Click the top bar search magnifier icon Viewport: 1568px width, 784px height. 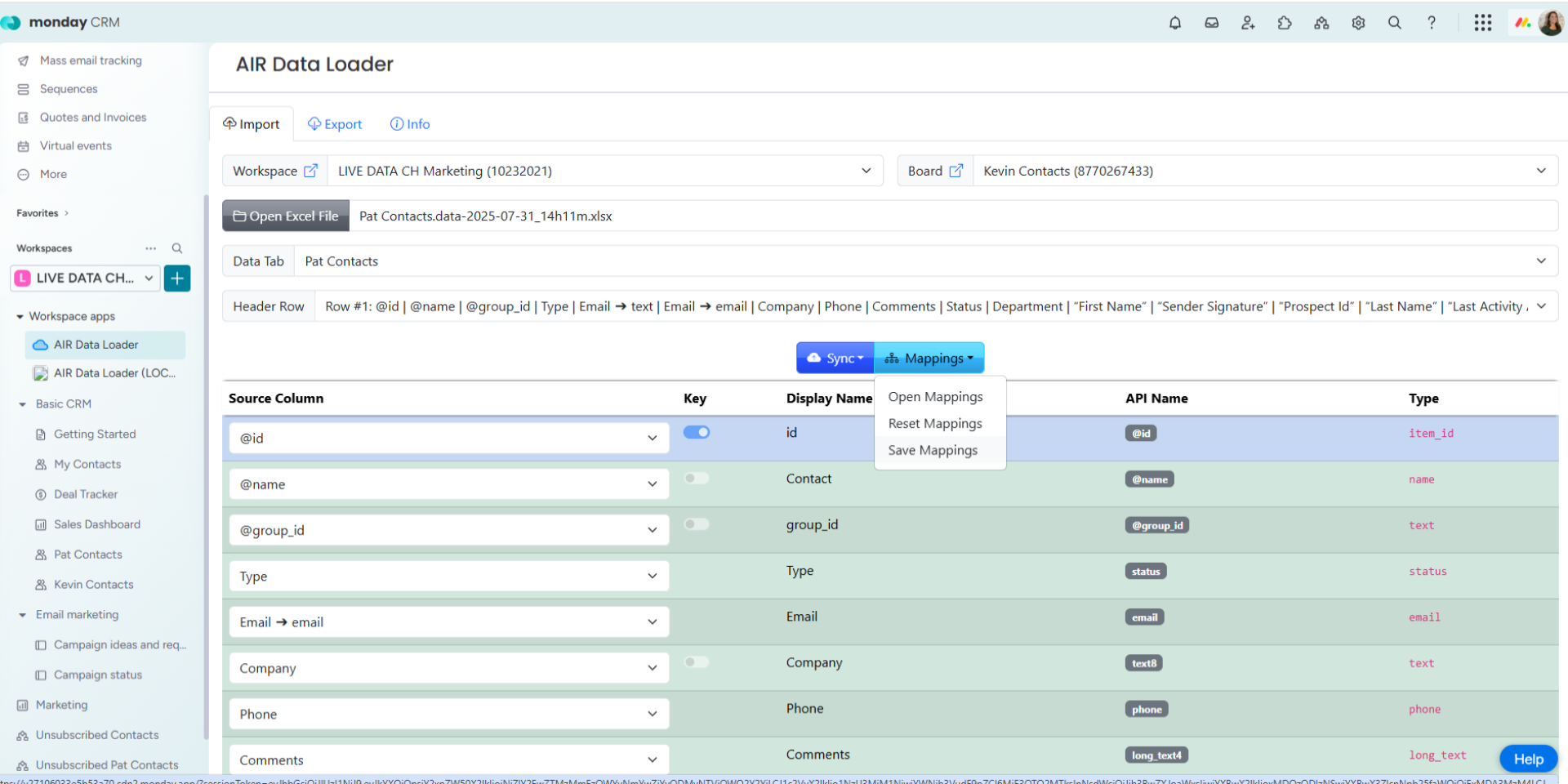[1395, 23]
